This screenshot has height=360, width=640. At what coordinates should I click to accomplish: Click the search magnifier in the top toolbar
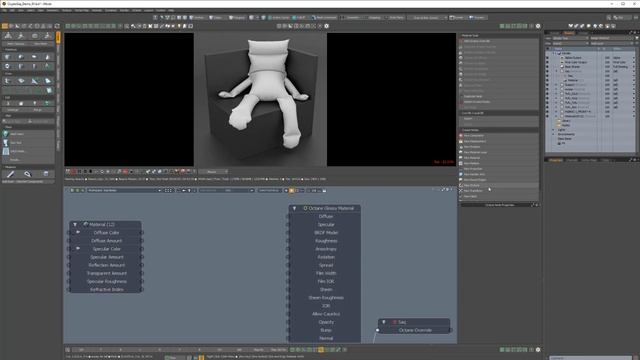(609, 18)
